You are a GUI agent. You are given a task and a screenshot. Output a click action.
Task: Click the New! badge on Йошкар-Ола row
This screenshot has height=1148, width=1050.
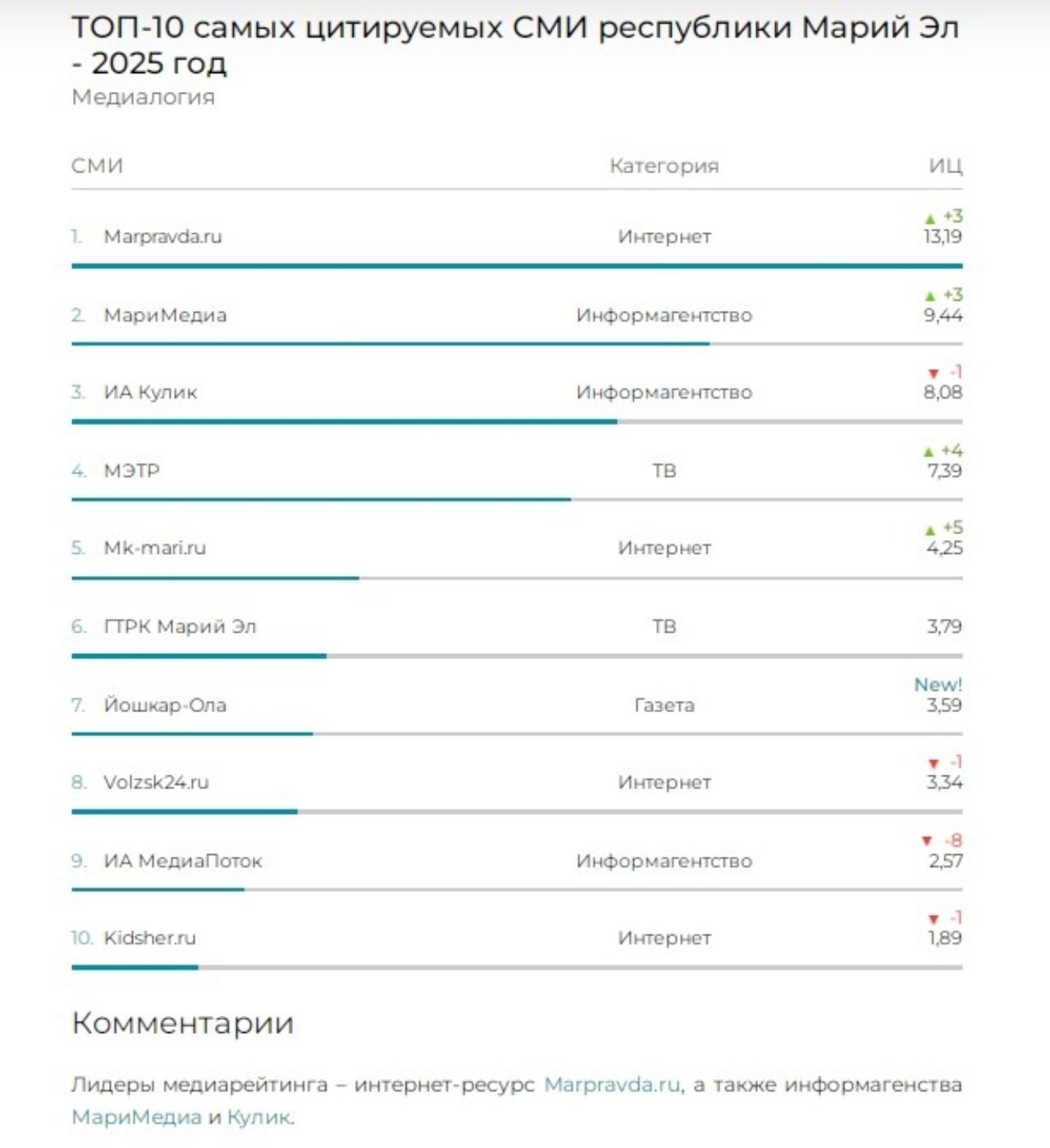[x=938, y=685]
